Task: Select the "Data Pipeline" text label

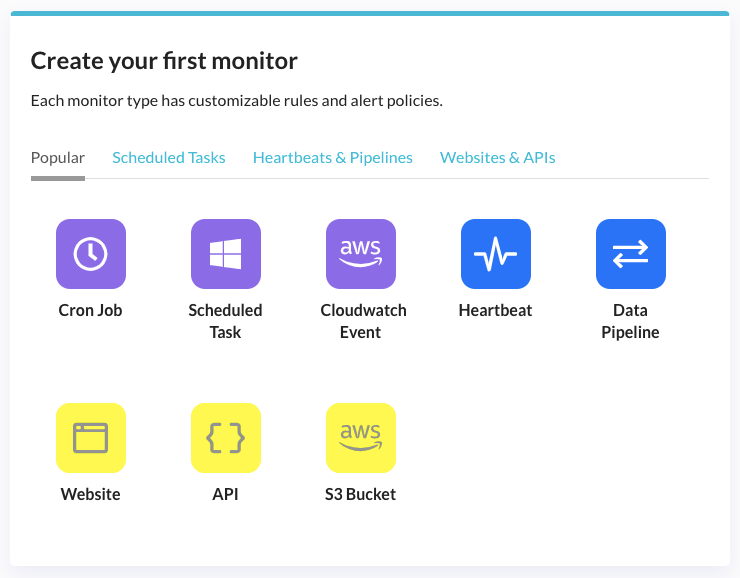Action: click(x=630, y=321)
